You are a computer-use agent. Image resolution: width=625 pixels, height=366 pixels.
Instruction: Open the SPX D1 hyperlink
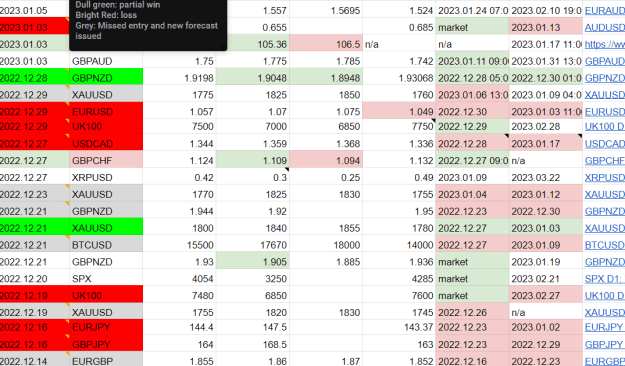click(x=605, y=279)
